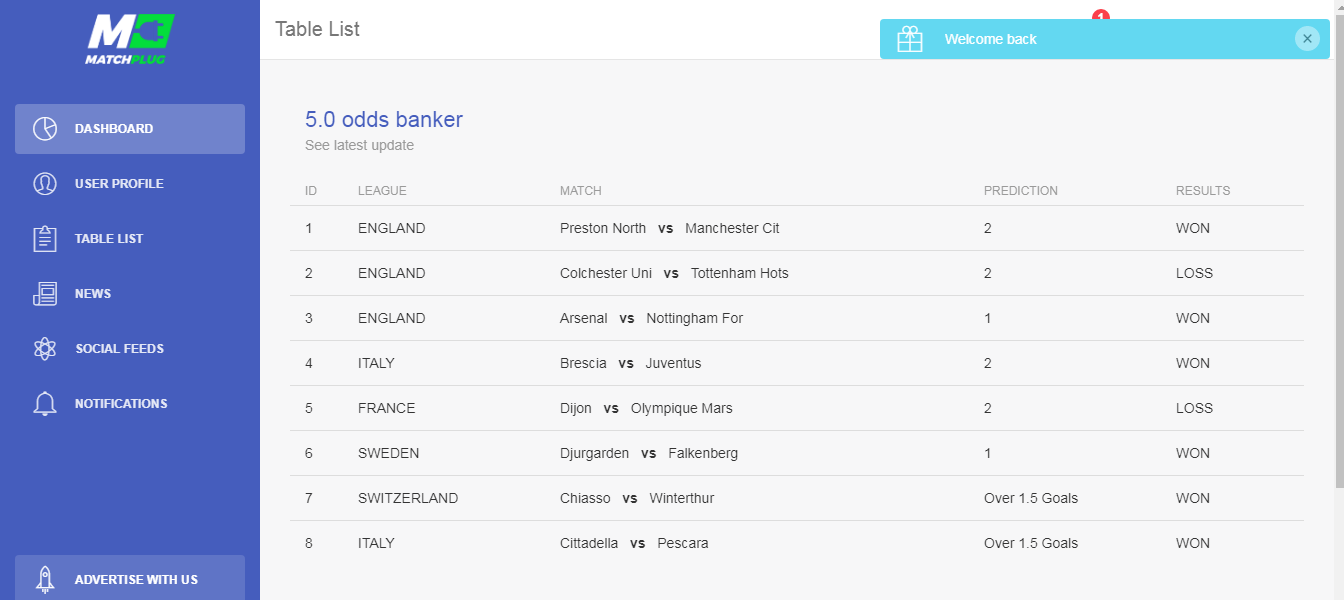Open the User Profile menu item
The image size is (1344, 600).
(119, 184)
